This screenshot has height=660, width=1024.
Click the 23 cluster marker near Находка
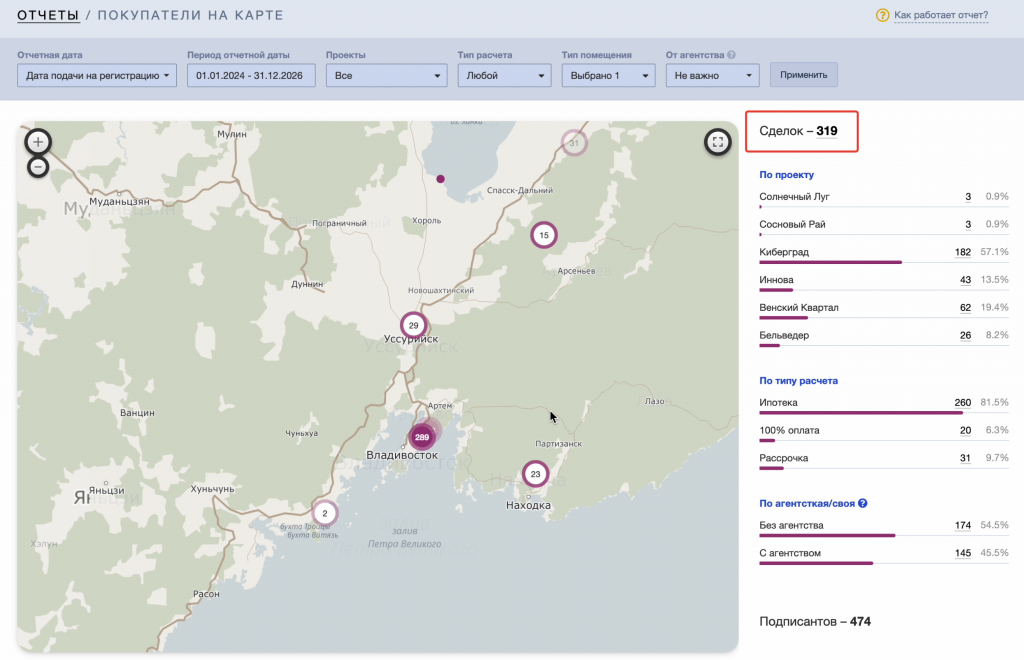(x=536, y=474)
